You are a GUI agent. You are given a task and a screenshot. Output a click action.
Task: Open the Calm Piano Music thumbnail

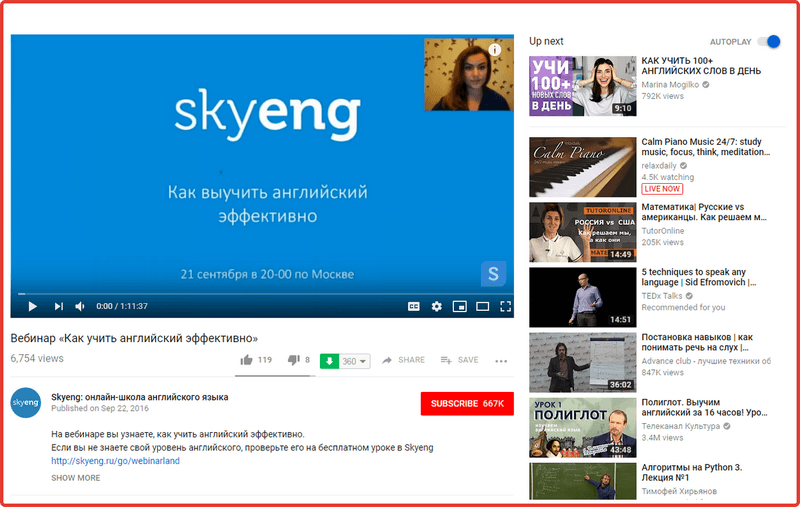[583, 167]
